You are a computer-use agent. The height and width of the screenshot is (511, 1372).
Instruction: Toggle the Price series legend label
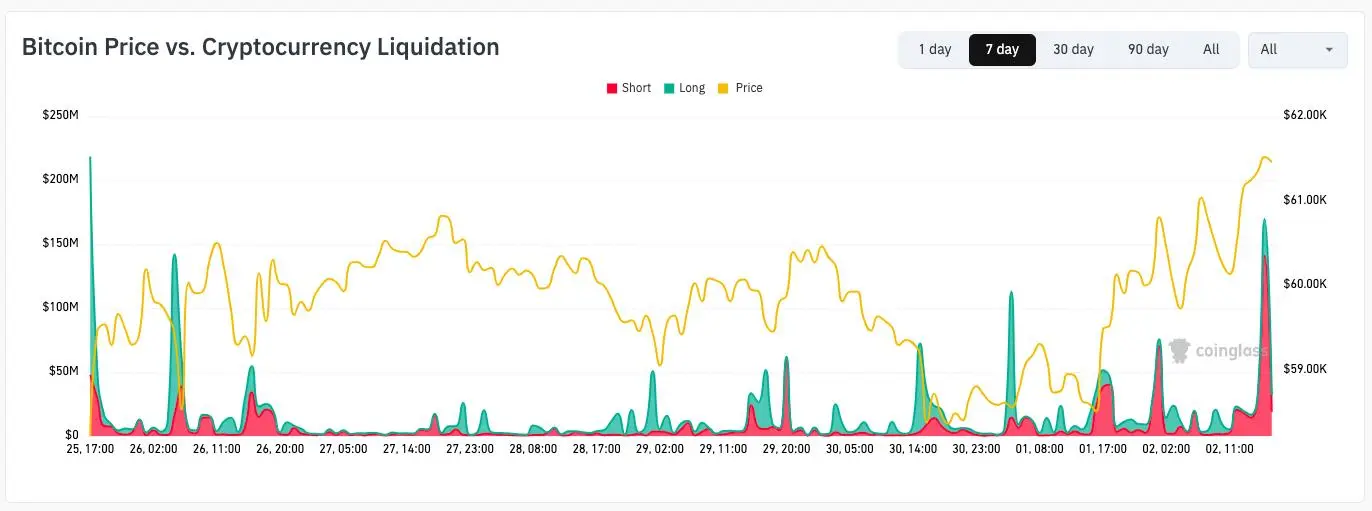(x=749, y=88)
